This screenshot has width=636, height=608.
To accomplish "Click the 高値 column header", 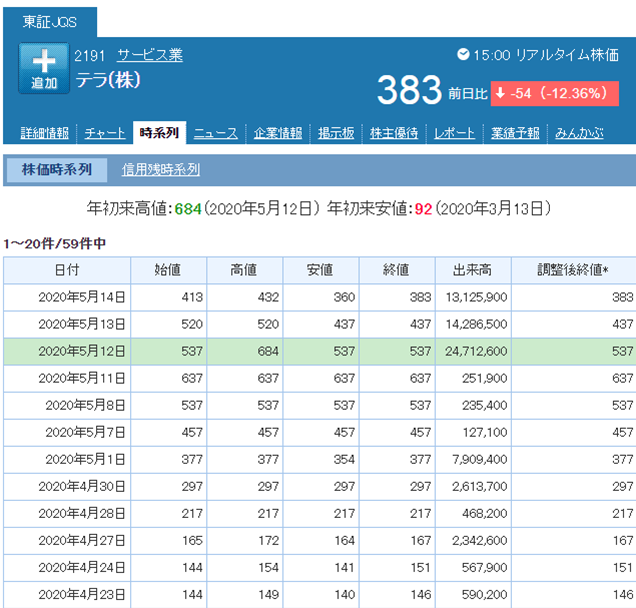I will pos(245,270).
